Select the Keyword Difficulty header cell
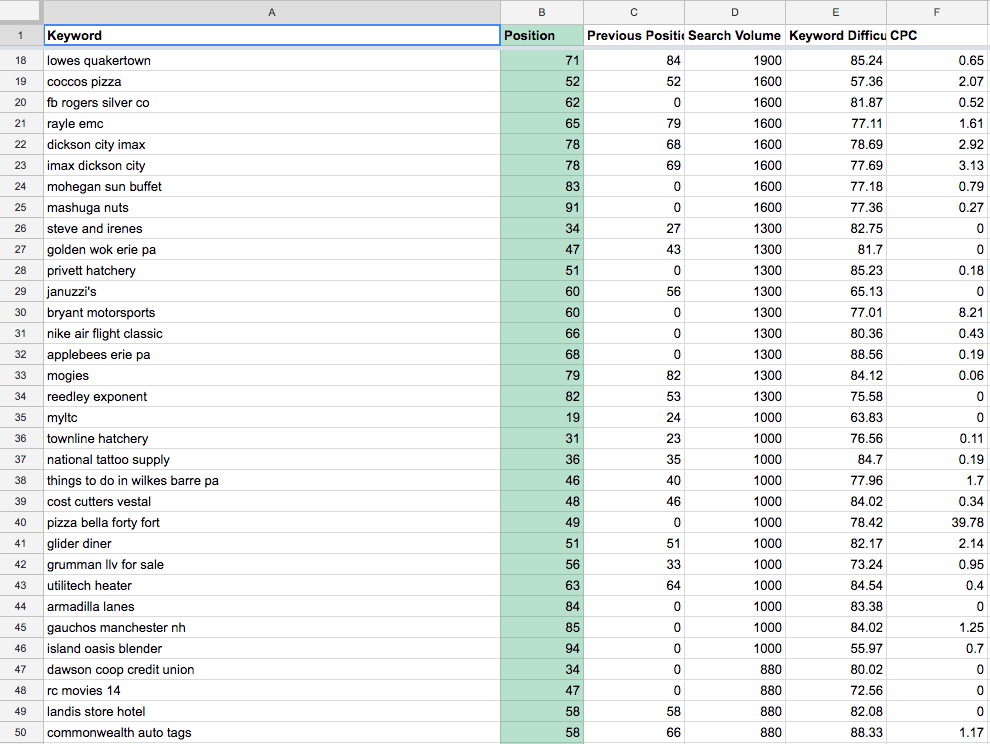The width and height of the screenshot is (990, 744). point(835,34)
